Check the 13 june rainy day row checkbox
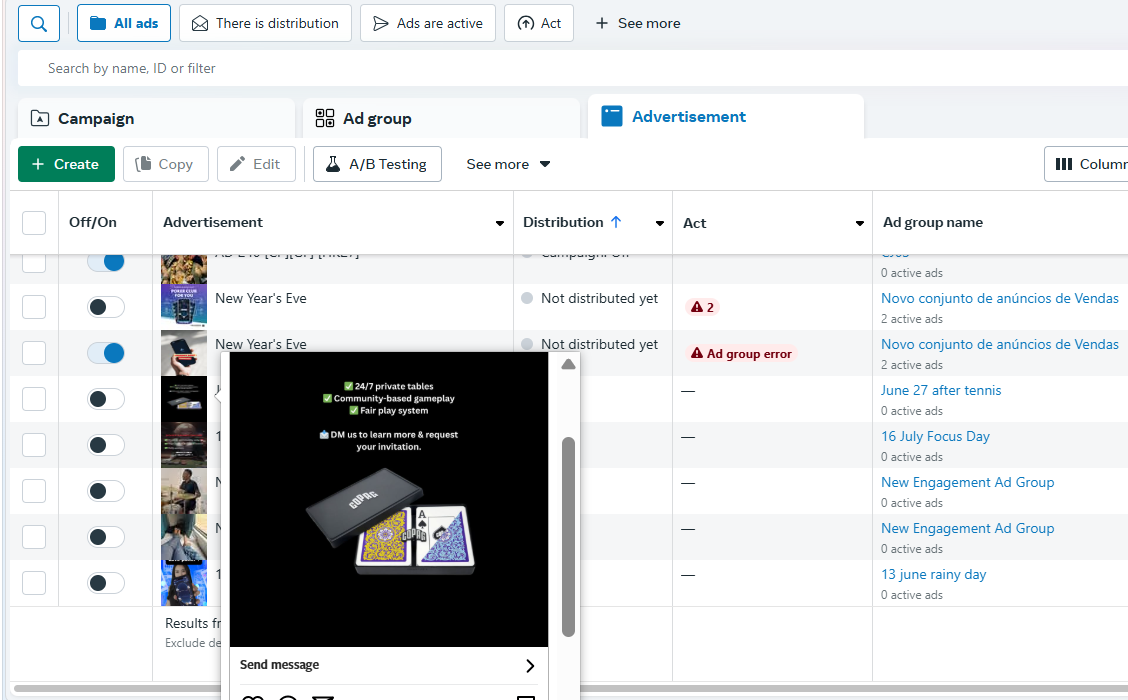Viewport: 1128px width, 700px height. [34, 583]
